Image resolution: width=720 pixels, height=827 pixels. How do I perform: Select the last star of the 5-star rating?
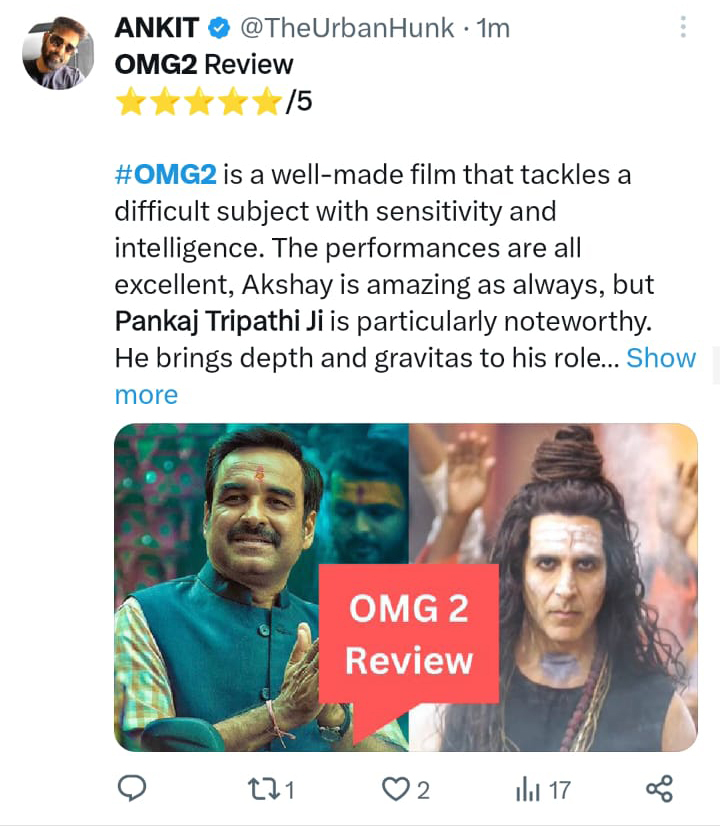(x=265, y=101)
